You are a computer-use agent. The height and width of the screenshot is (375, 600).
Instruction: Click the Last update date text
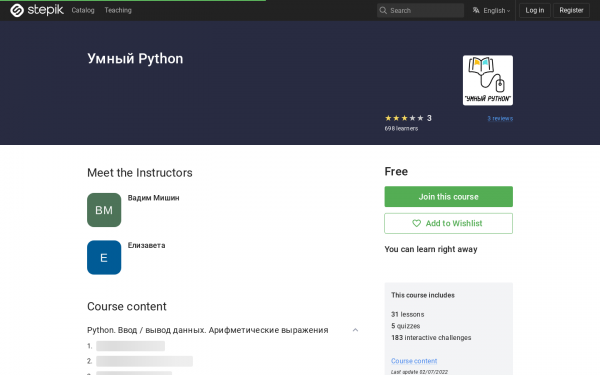(x=419, y=372)
